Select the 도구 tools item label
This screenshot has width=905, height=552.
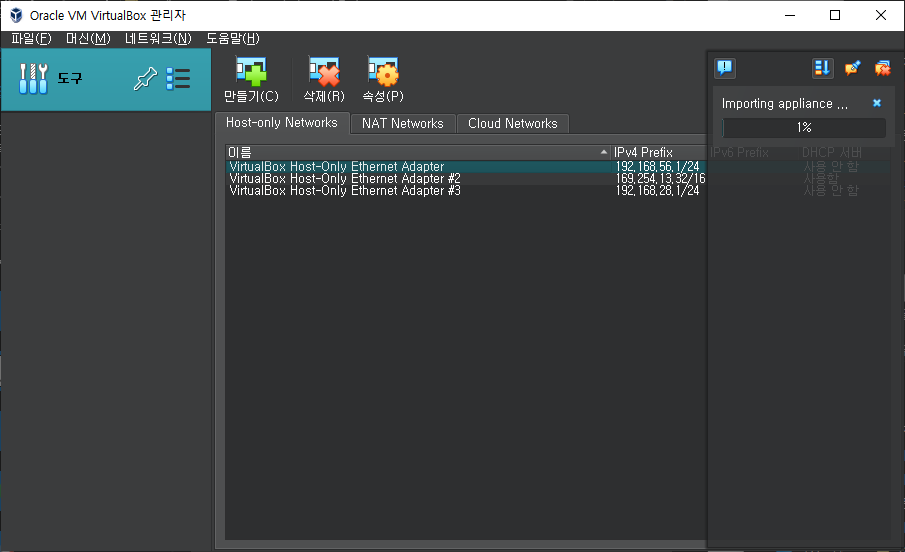70,79
